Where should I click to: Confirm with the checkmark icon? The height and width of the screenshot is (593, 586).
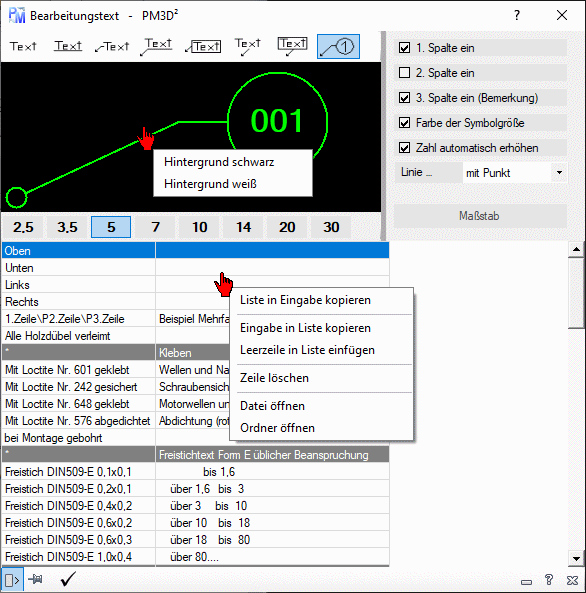(68, 579)
